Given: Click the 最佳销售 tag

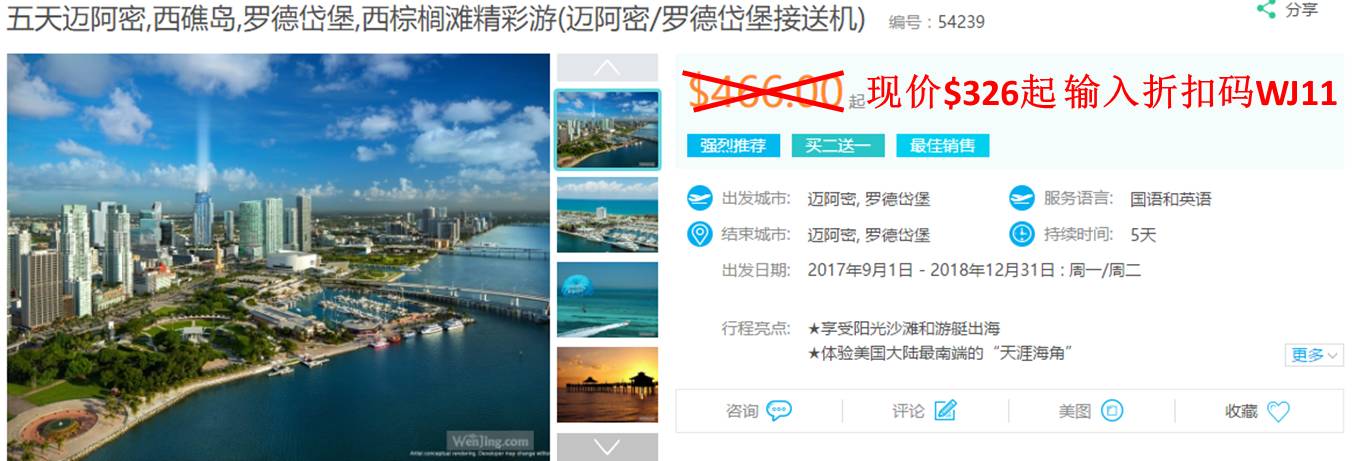Looking at the screenshot, I should [942, 146].
